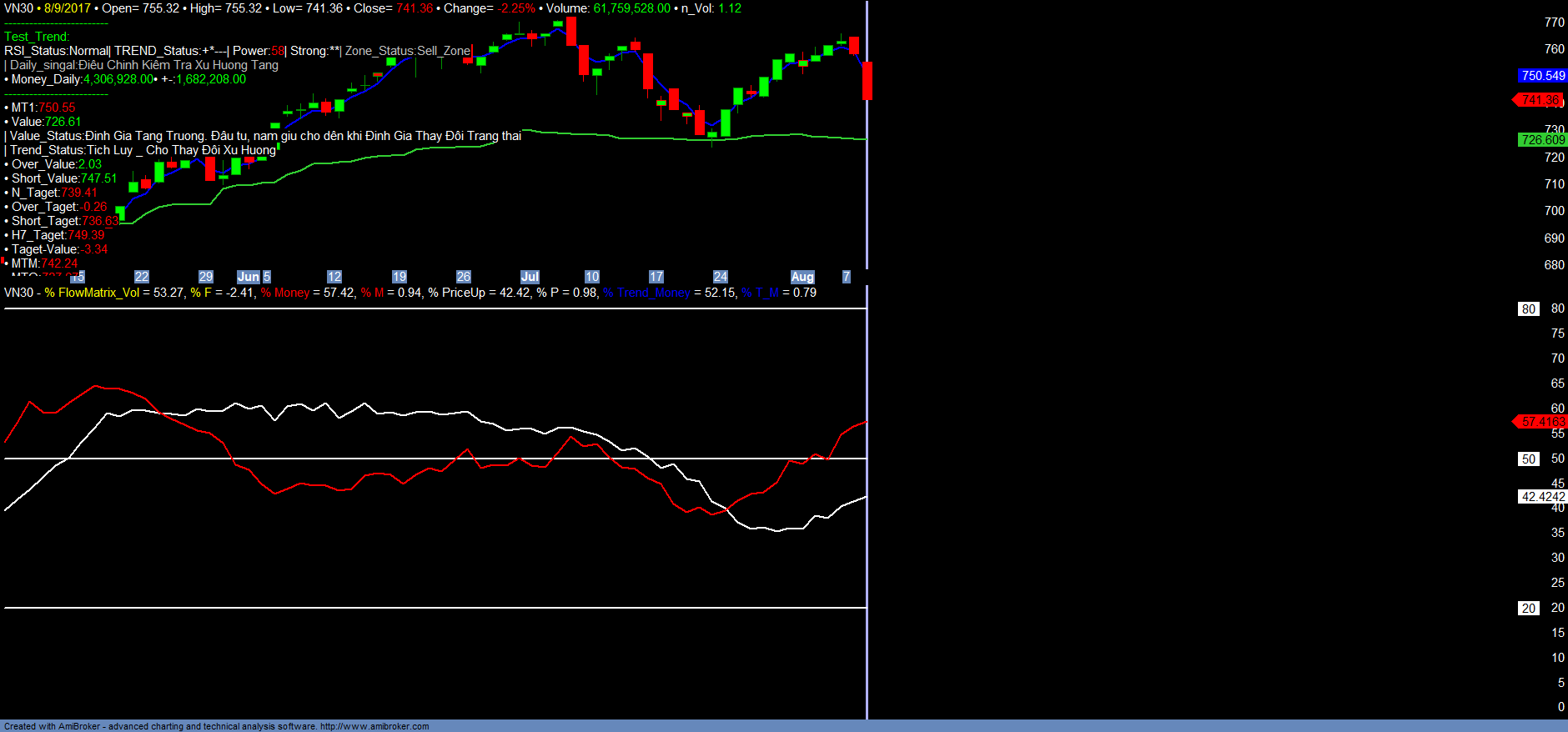Click the large red candlestick at the chart's right edge

867,81
